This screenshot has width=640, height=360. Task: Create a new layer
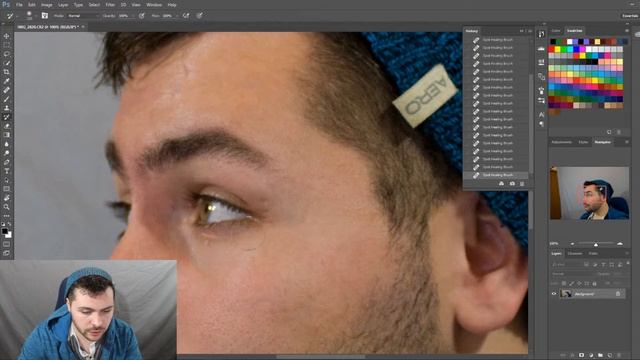610,356
